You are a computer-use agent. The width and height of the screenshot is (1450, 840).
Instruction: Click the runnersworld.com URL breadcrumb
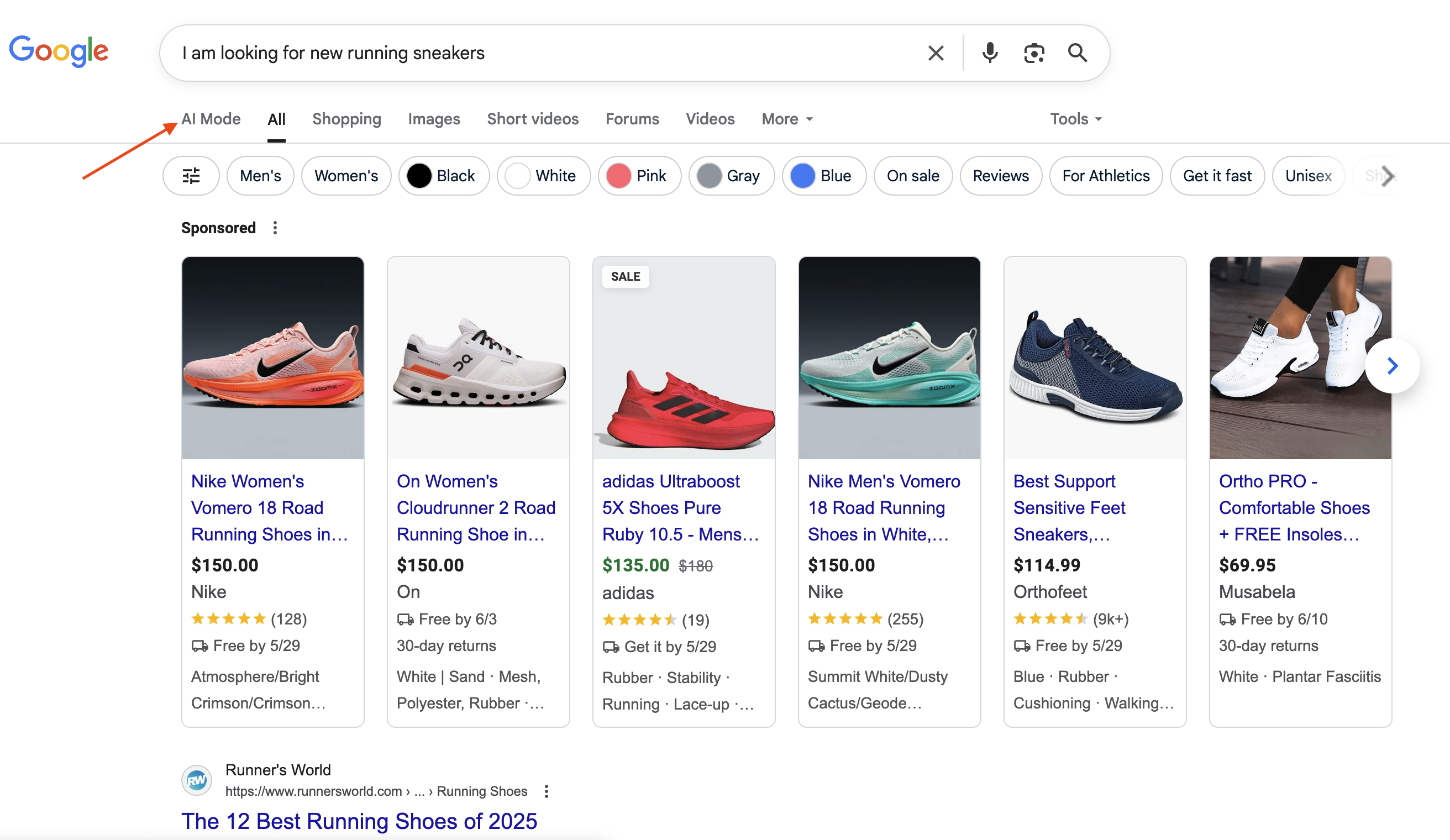pyautogui.click(x=376, y=791)
